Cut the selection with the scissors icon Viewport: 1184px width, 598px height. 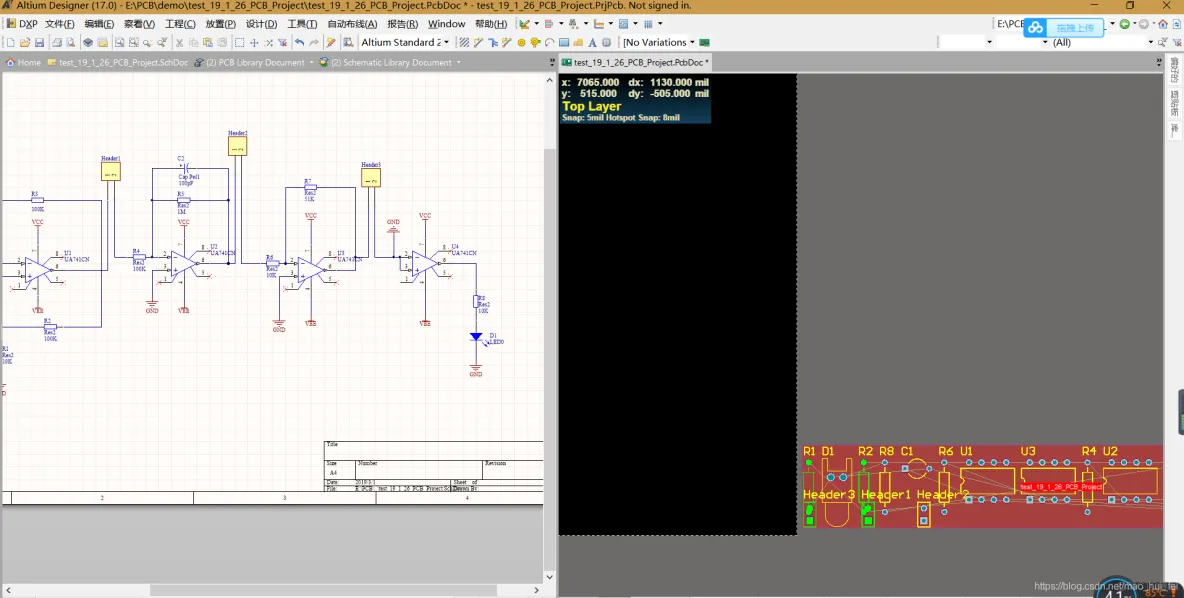[179, 42]
